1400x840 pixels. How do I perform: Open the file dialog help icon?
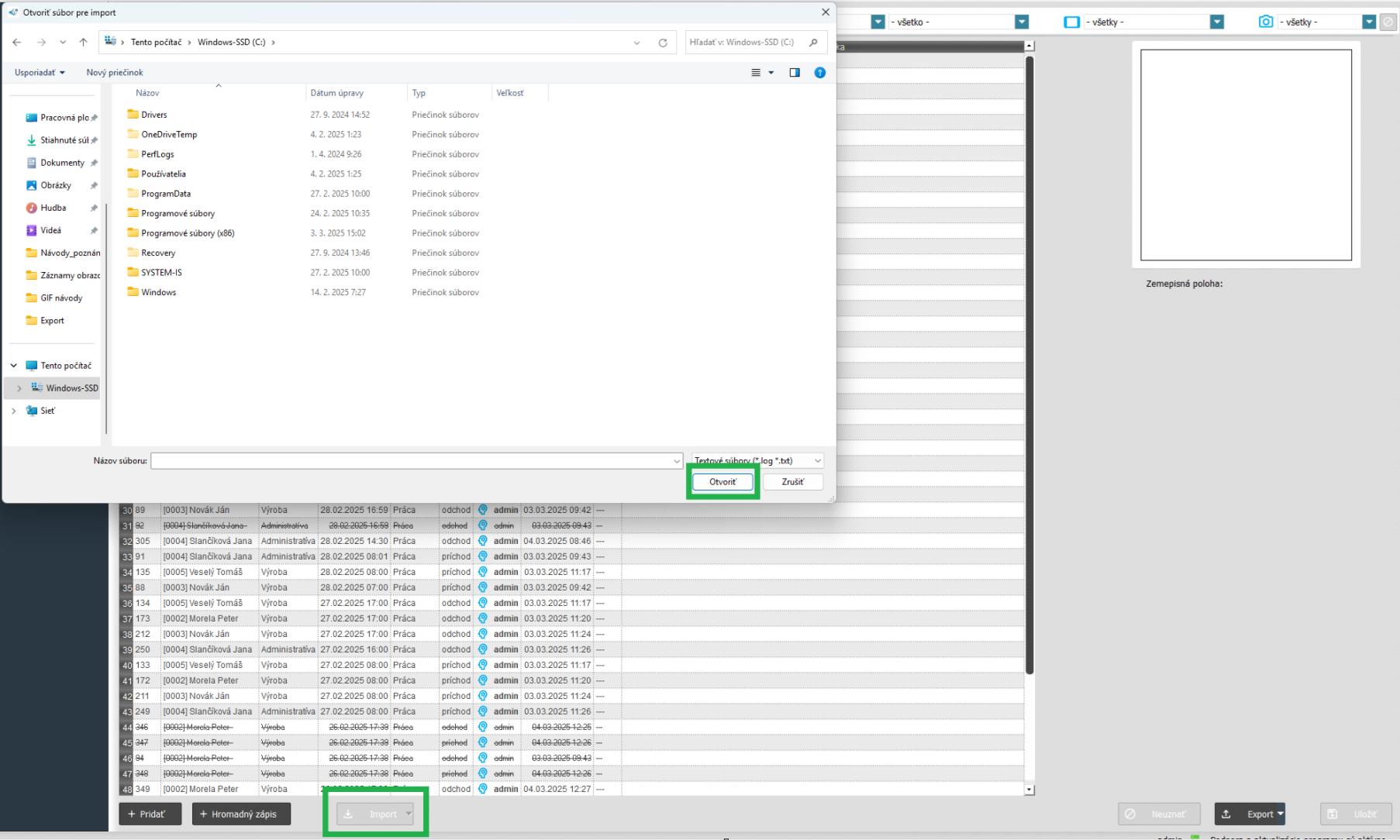coord(819,73)
